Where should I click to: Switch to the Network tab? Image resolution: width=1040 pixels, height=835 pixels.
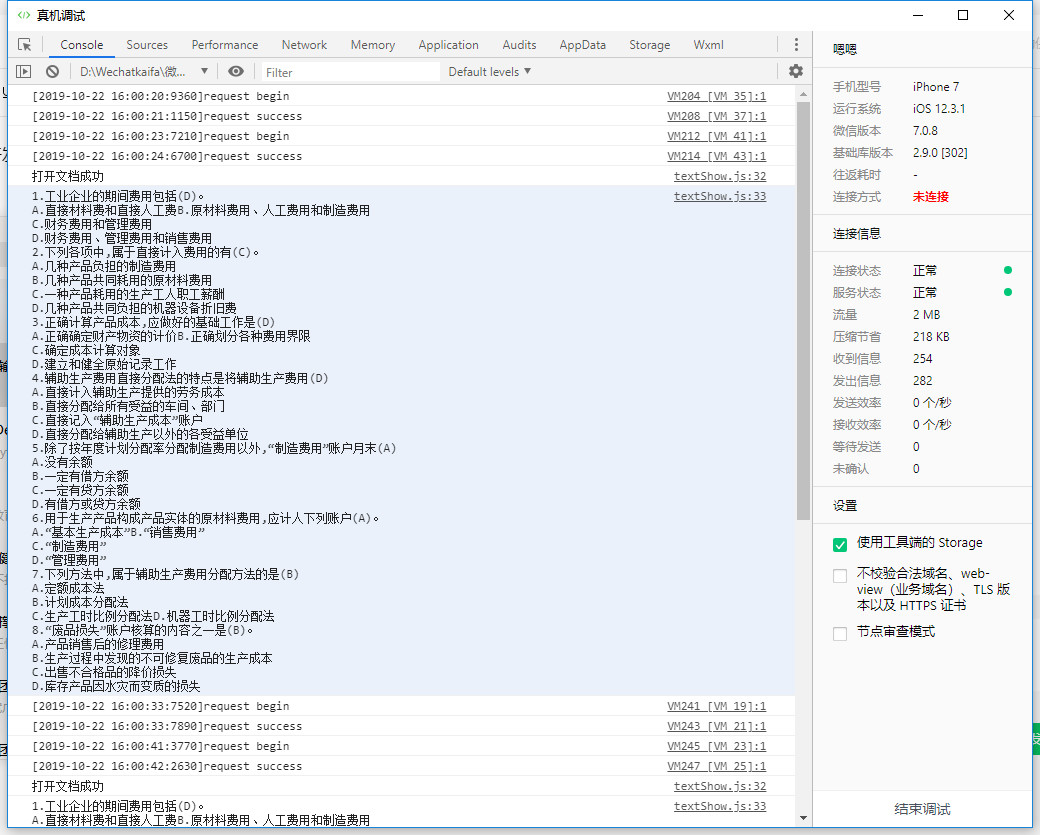(304, 45)
